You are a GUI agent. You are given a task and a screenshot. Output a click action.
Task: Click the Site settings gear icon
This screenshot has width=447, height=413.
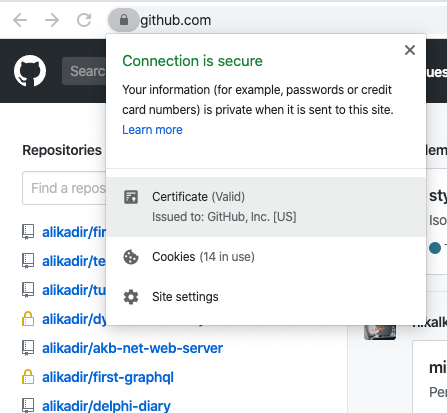(131, 297)
